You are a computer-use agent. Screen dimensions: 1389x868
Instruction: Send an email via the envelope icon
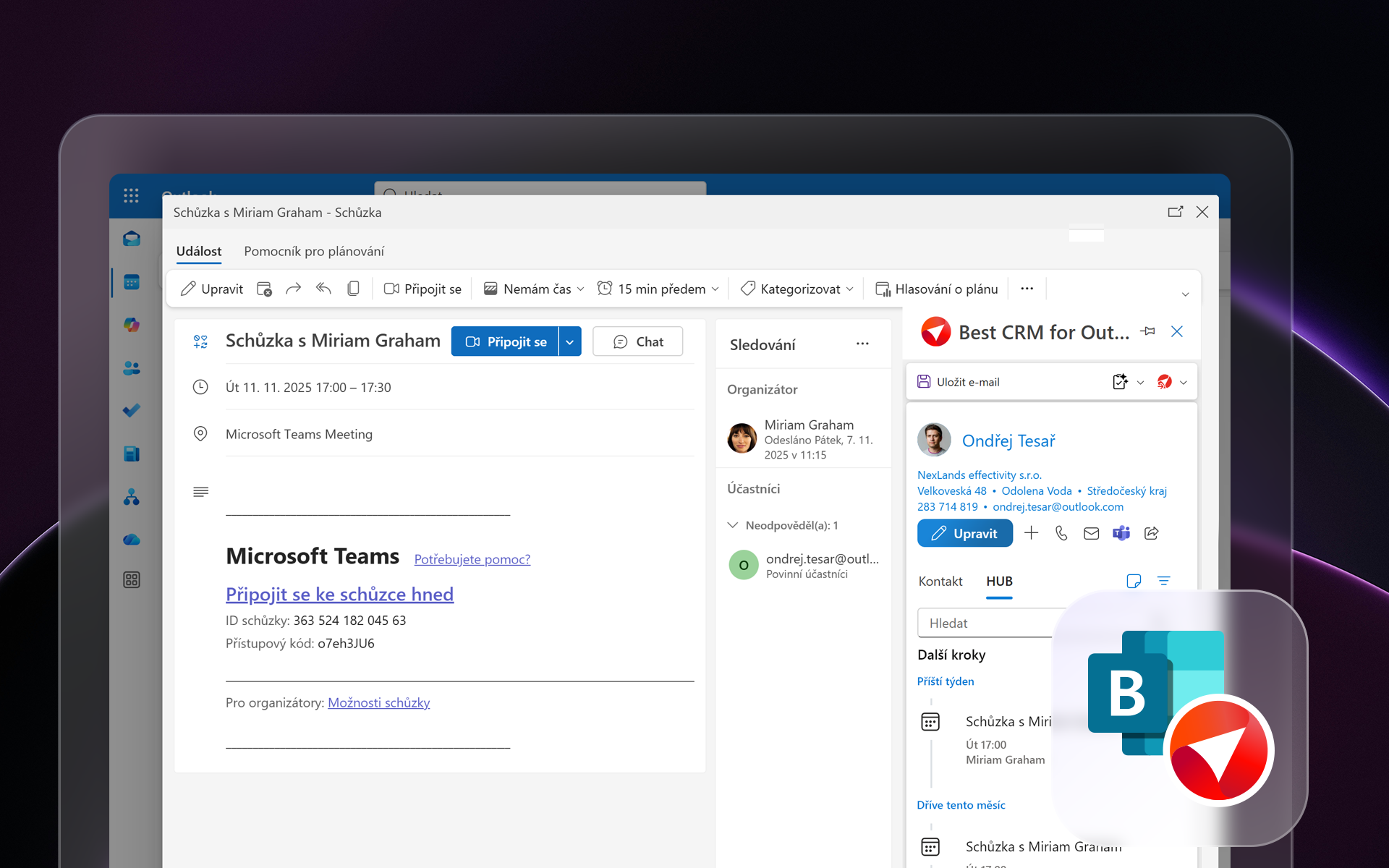[x=1091, y=533]
